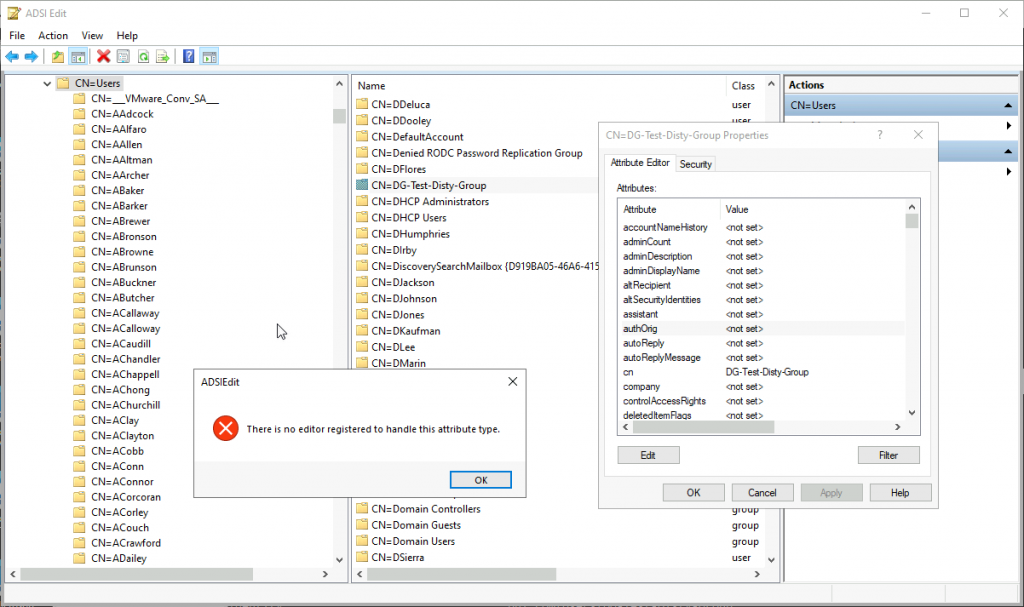The image size is (1024, 607).
Task: Click the Export List toolbar icon
Action: (163, 56)
